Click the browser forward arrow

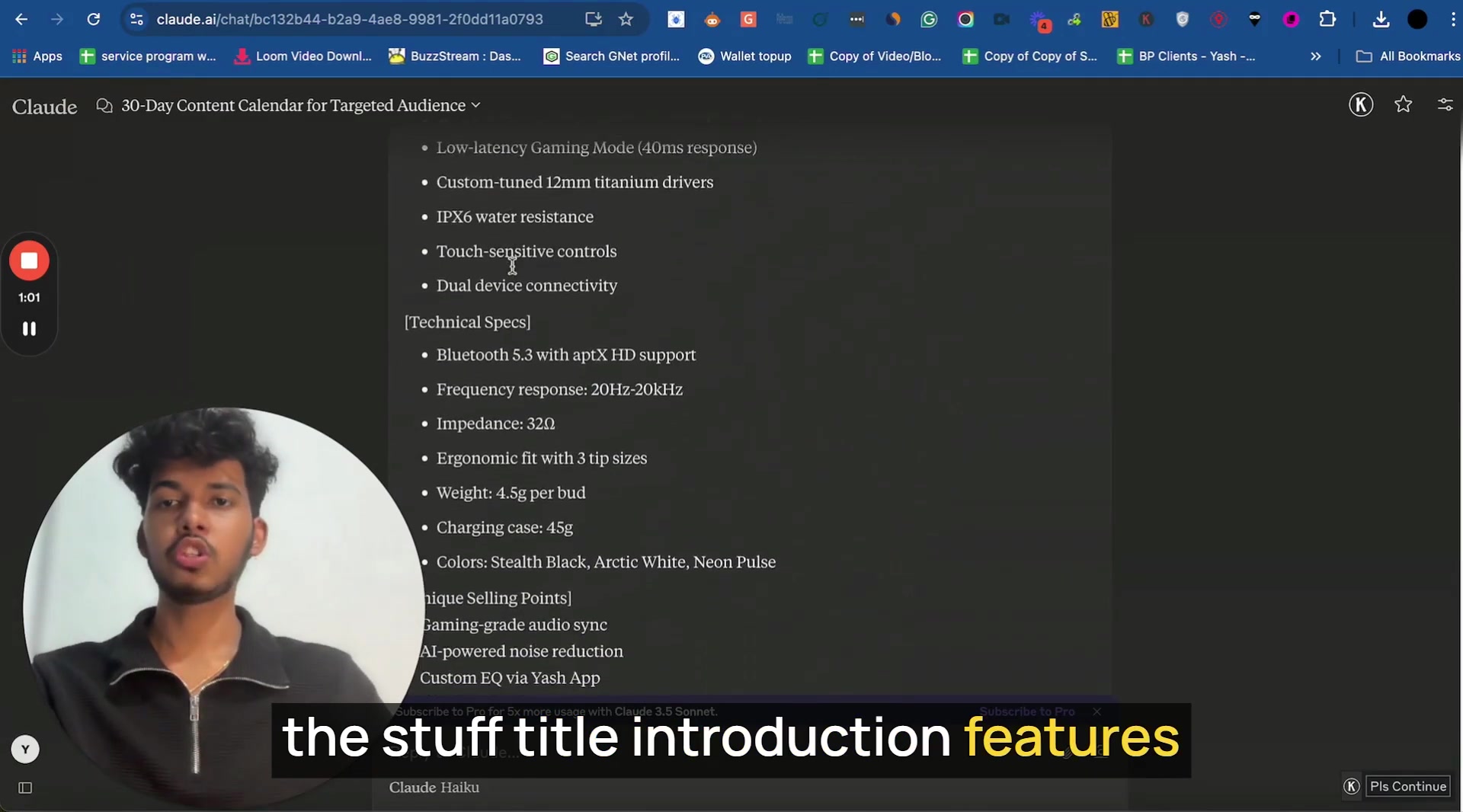pos(57,19)
